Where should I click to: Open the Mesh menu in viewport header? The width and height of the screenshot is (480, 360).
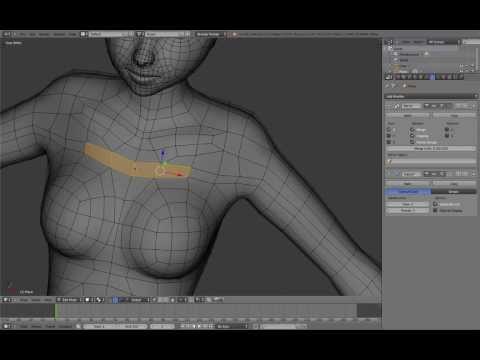(48, 300)
